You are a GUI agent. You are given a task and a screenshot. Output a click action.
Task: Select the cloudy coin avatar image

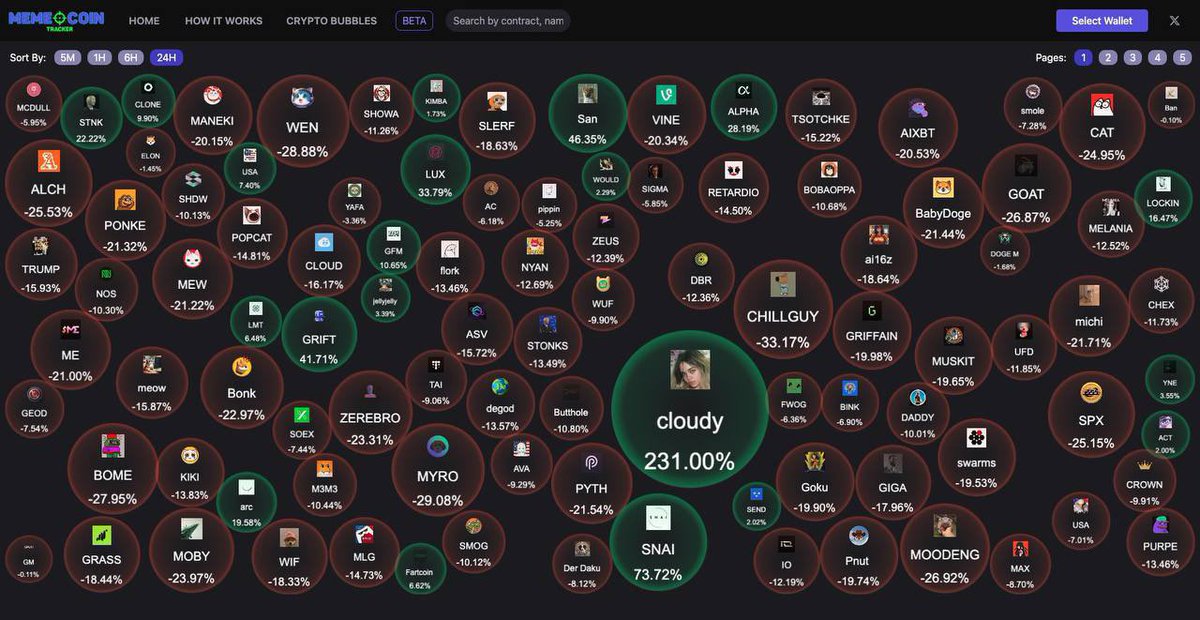coord(690,370)
